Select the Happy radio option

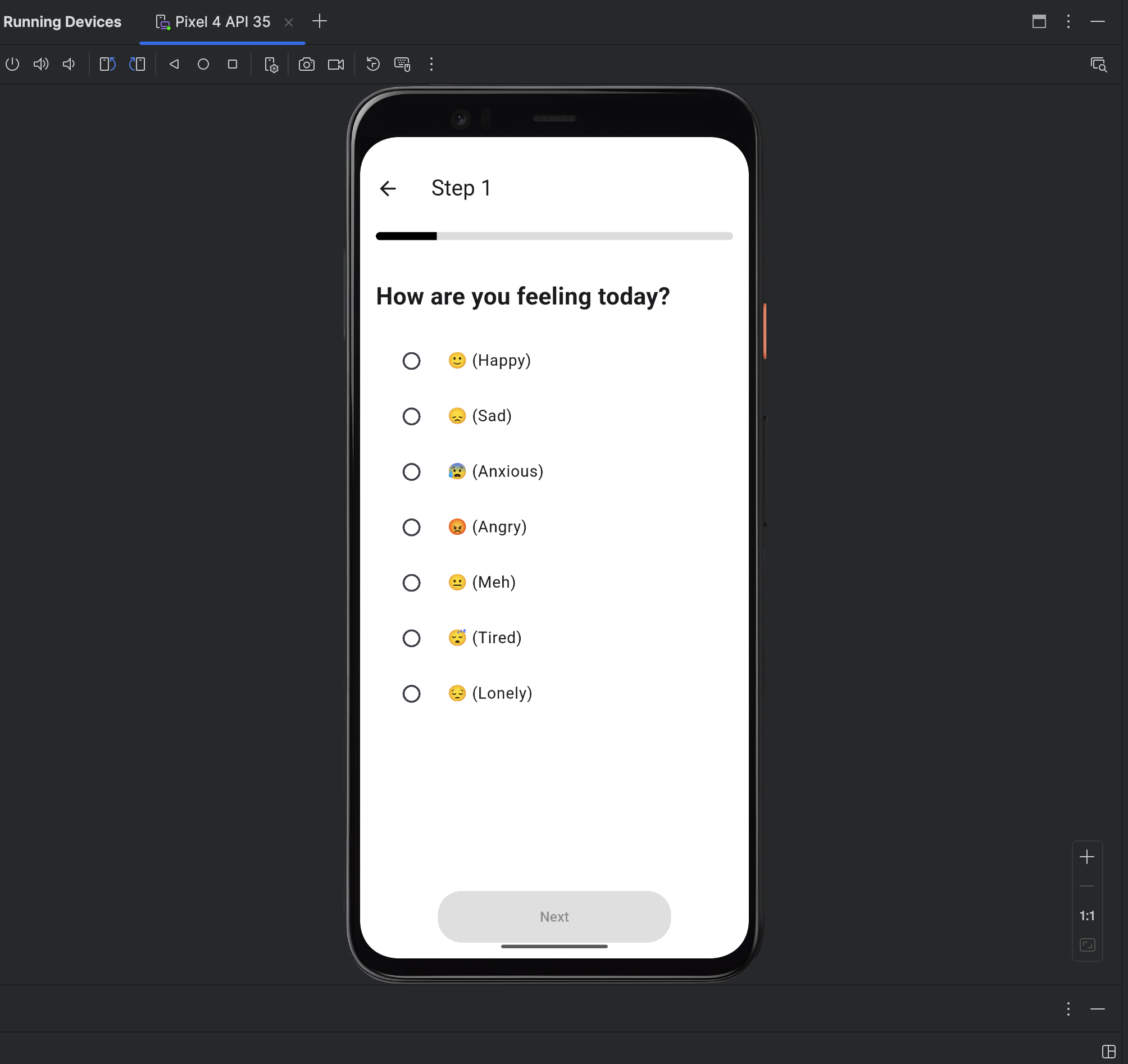[411, 361]
